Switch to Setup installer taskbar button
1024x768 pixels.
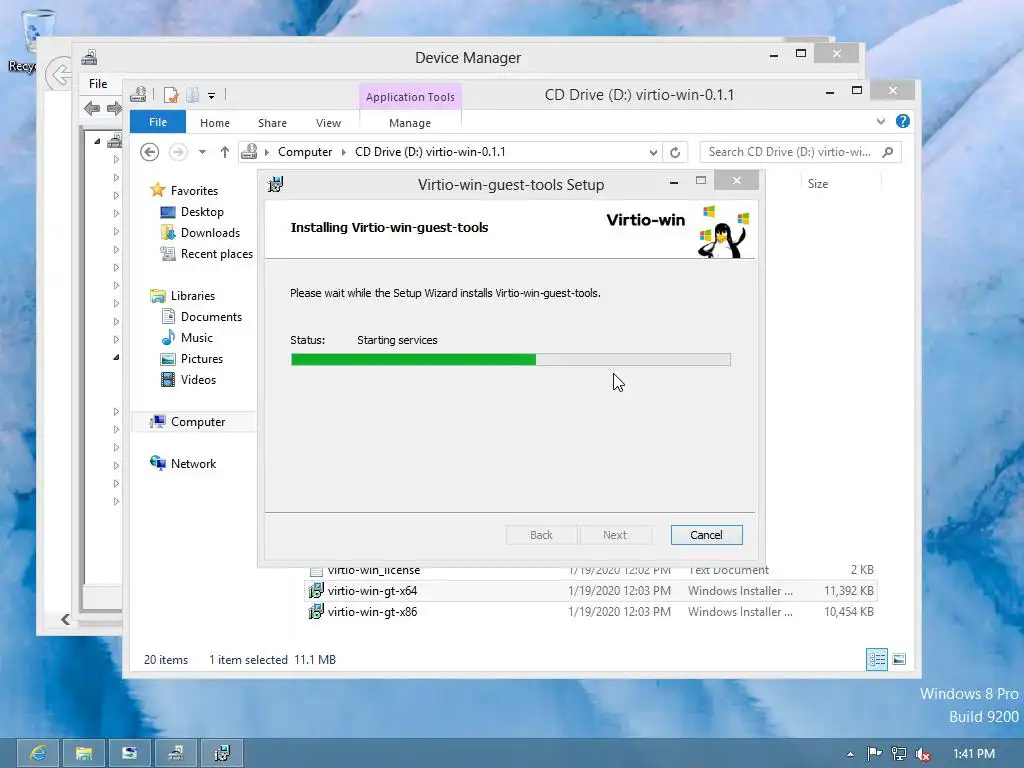222,754
